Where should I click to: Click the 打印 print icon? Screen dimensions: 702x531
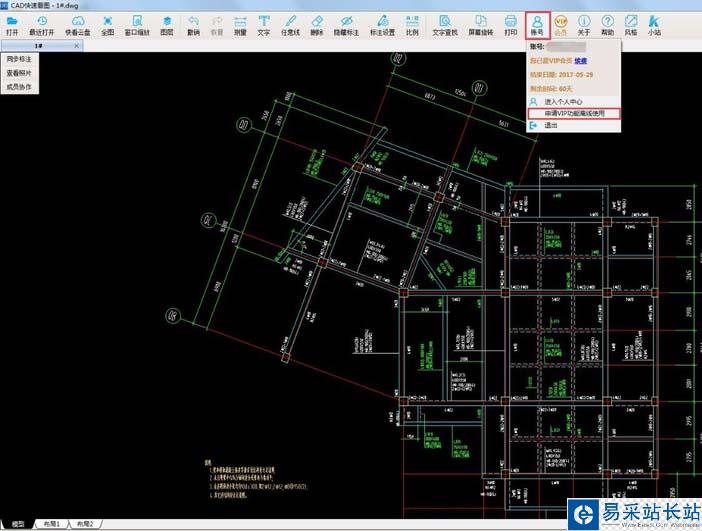click(510, 26)
